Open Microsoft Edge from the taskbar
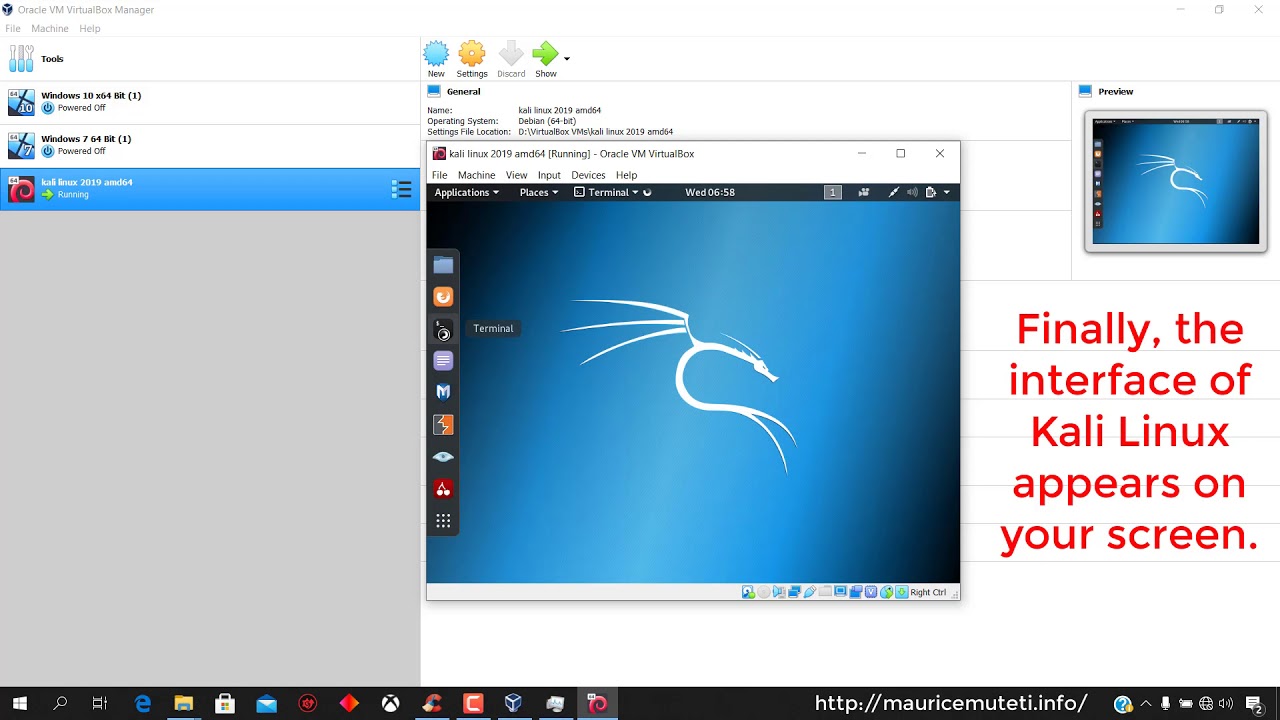 click(143, 704)
